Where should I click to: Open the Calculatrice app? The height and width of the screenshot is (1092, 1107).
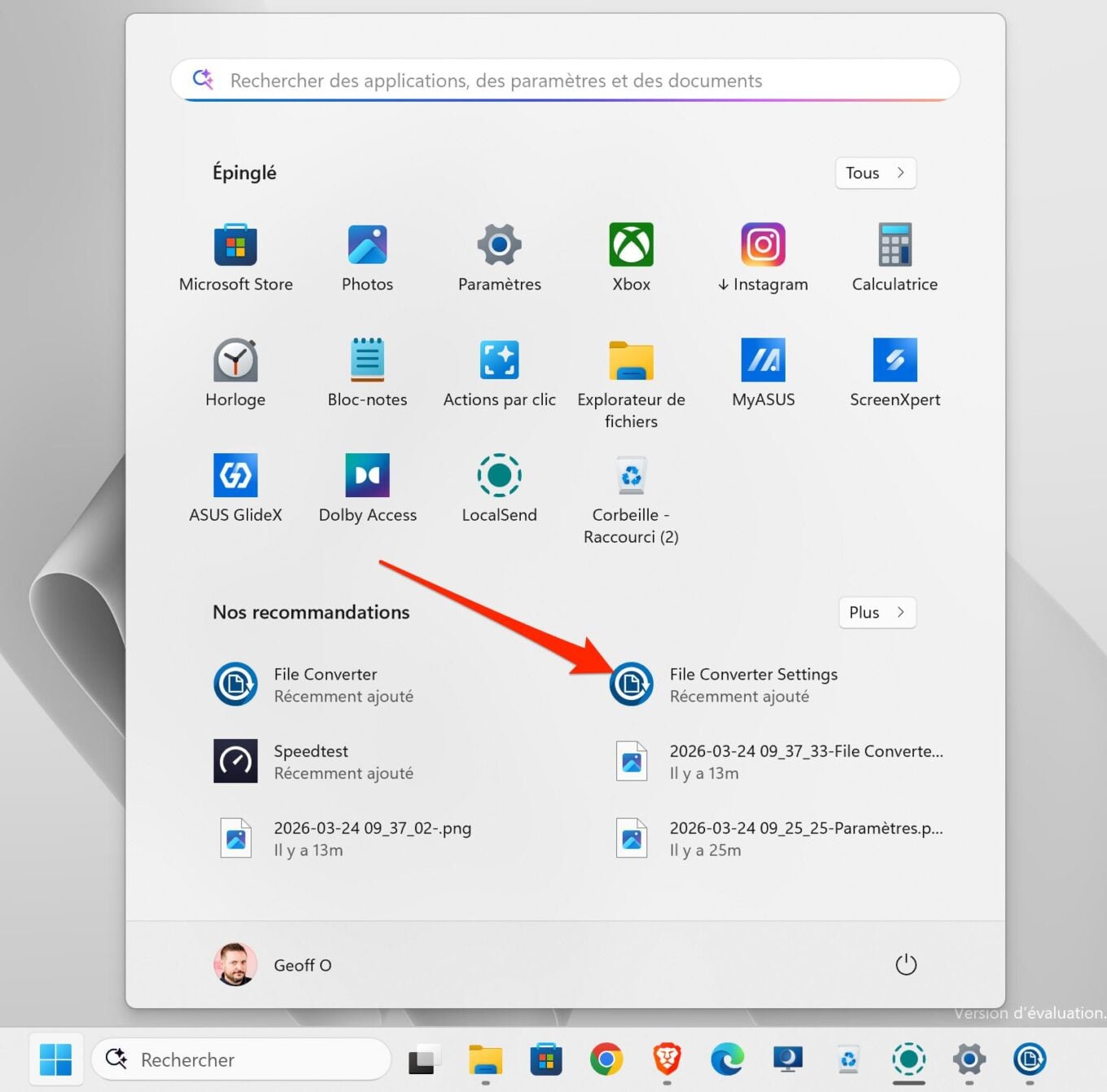click(895, 257)
